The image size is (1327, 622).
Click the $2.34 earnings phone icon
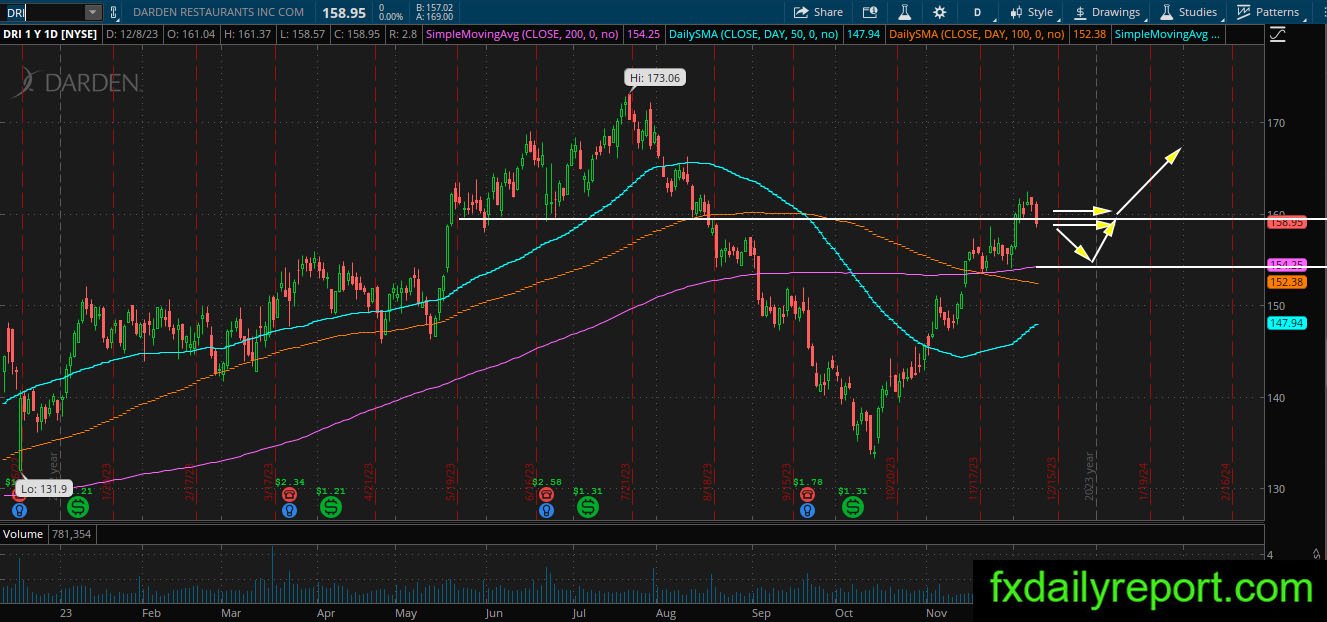pyautogui.click(x=290, y=494)
